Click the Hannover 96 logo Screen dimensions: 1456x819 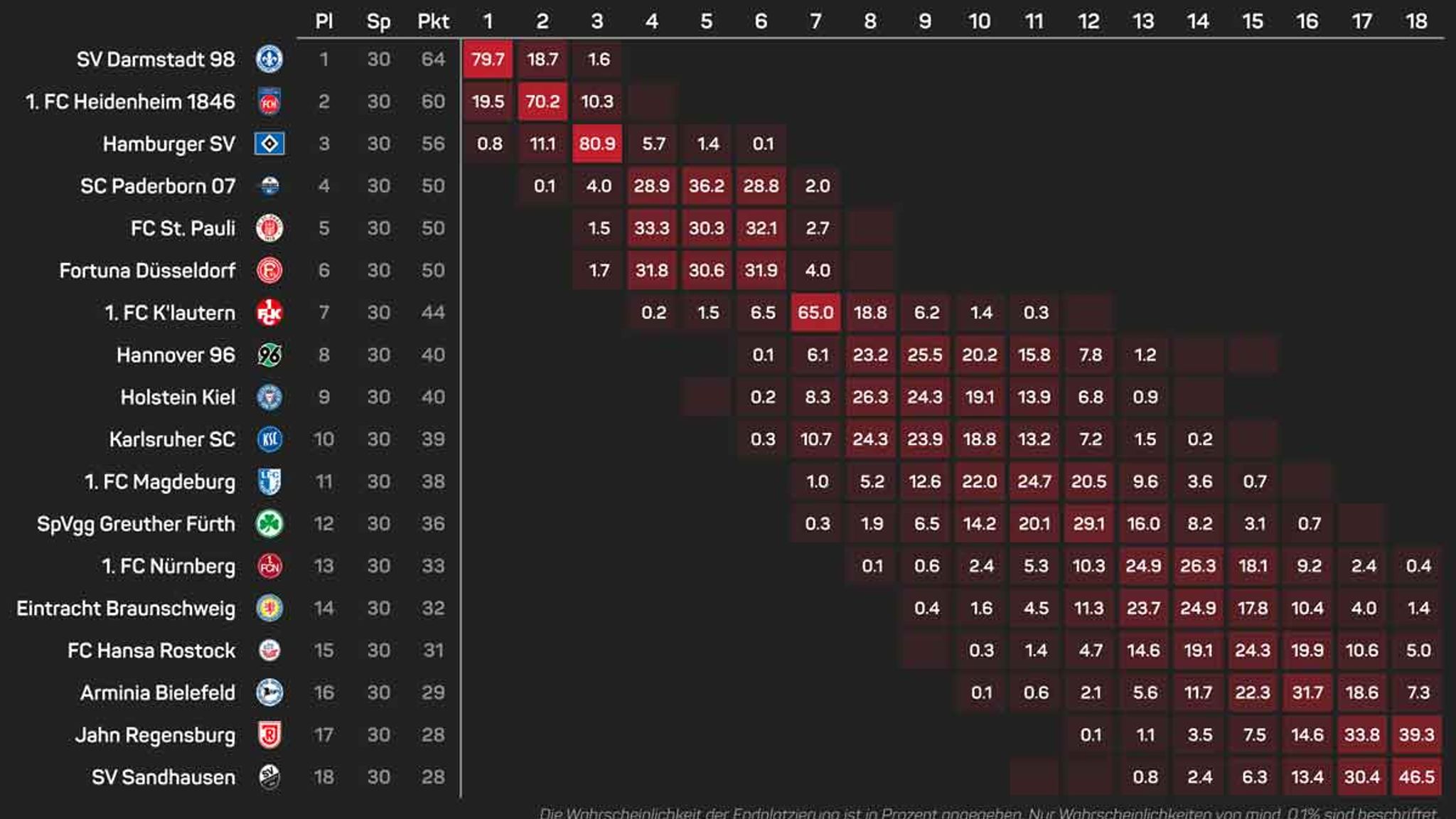pyautogui.click(x=269, y=355)
